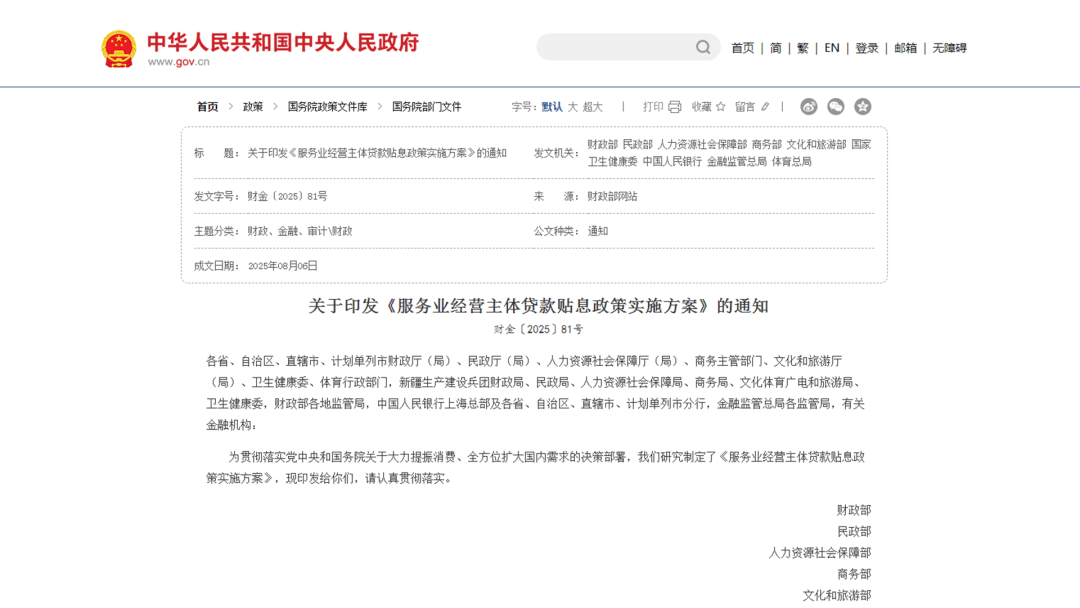Open the 登录 login link
The height and width of the screenshot is (608, 1080).
pos(866,48)
